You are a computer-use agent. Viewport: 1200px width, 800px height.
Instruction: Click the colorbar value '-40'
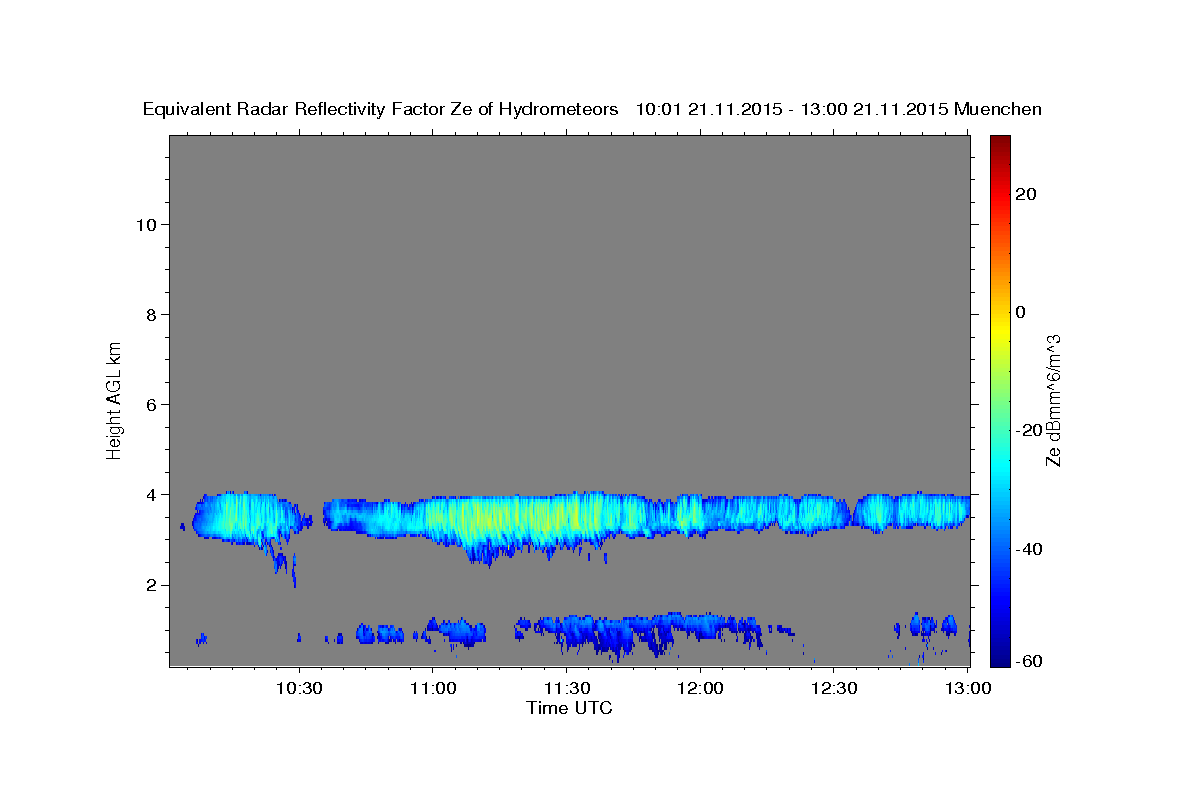(1029, 549)
